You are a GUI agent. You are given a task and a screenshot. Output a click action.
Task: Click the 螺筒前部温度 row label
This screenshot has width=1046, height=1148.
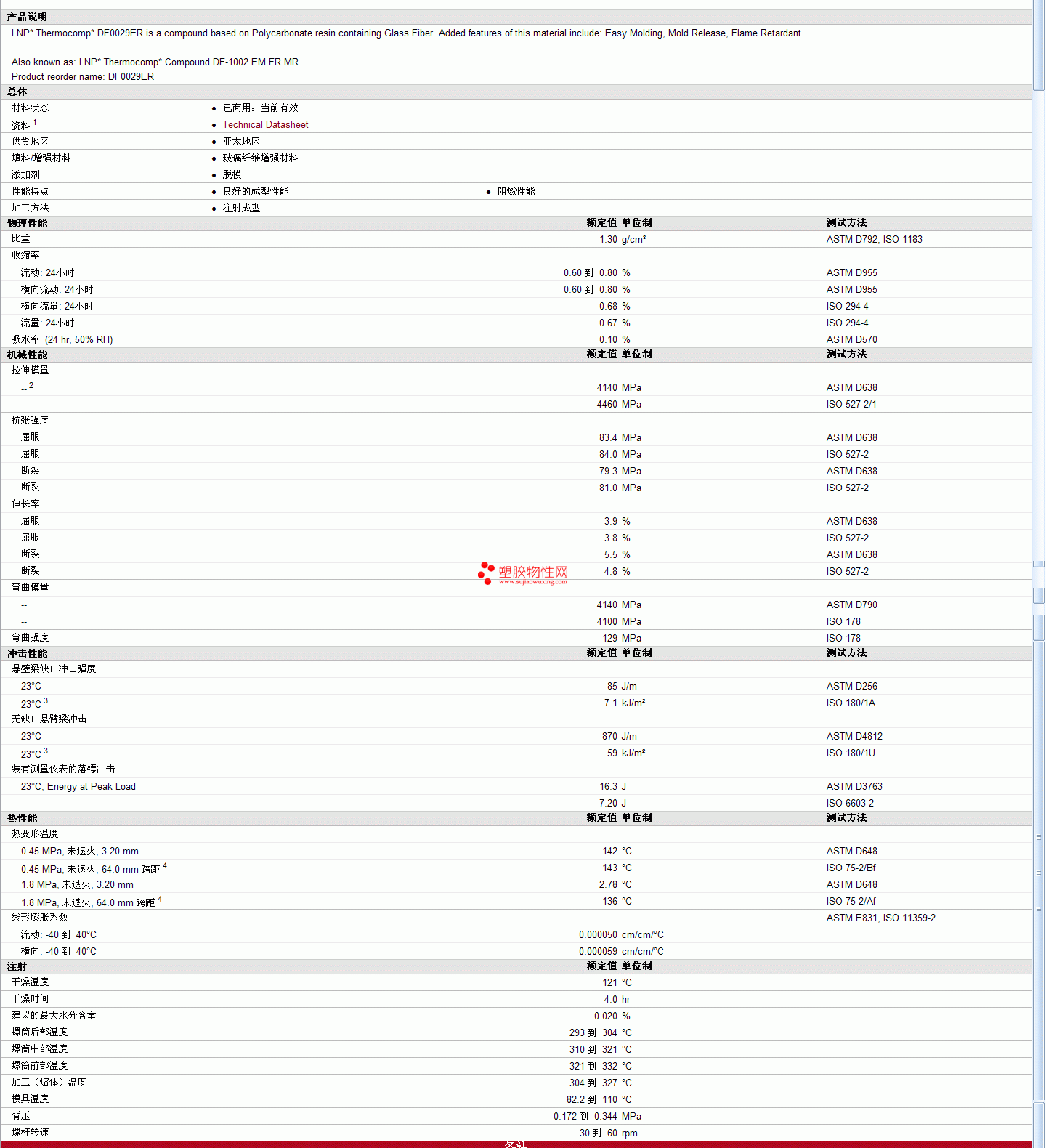39,1065
